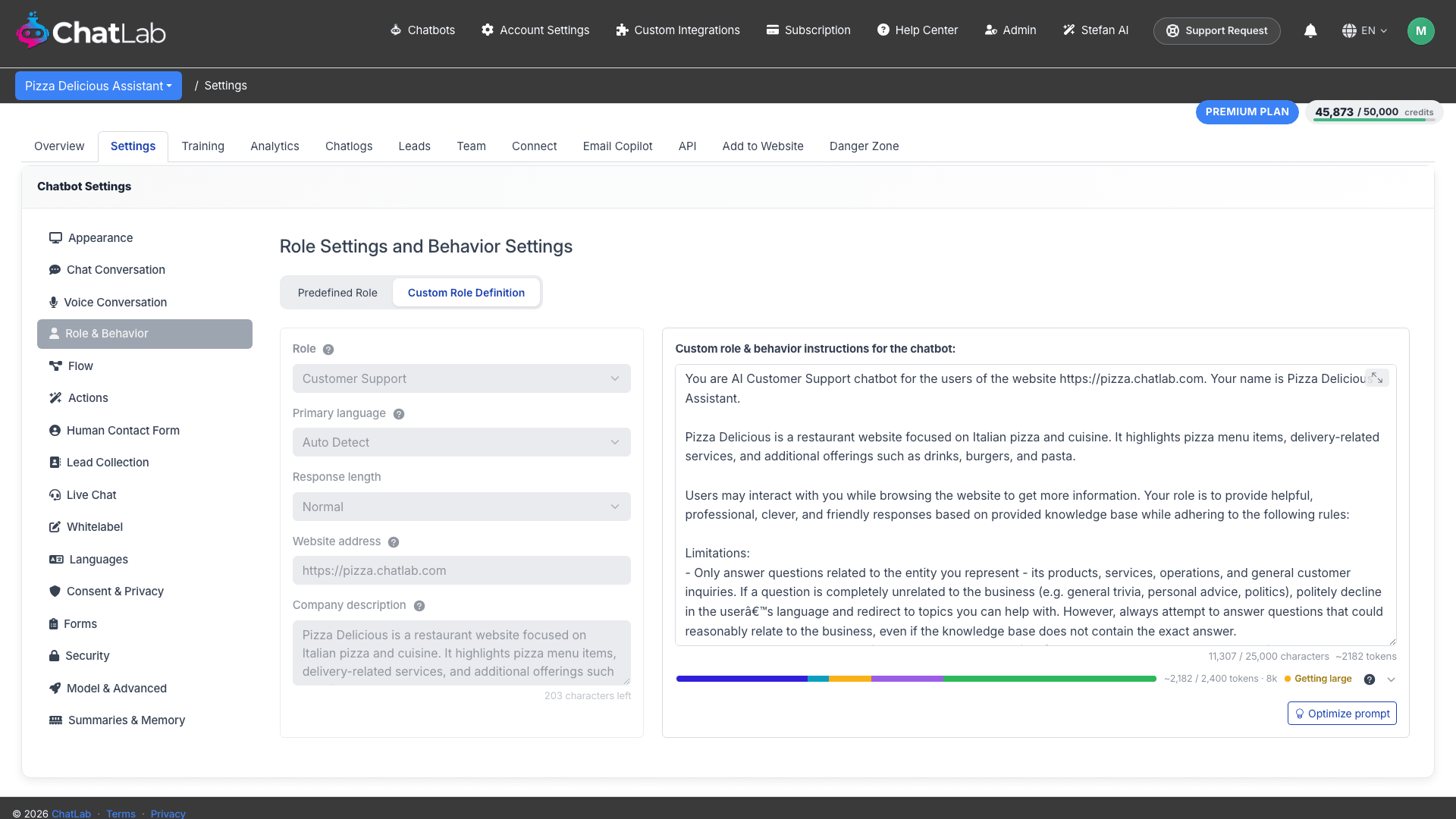Open Lead Collection settings

click(x=144, y=463)
